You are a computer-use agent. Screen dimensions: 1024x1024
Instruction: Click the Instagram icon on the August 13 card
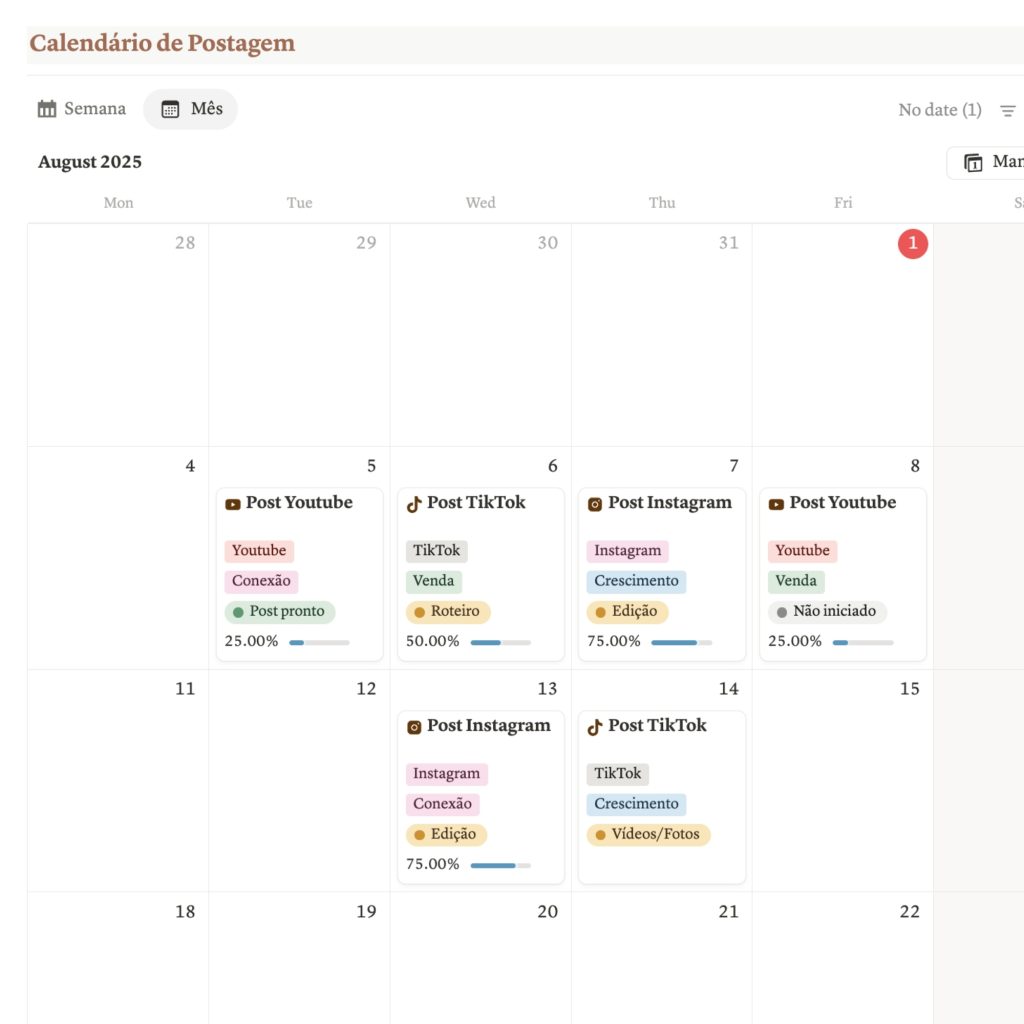pyautogui.click(x=415, y=726)
